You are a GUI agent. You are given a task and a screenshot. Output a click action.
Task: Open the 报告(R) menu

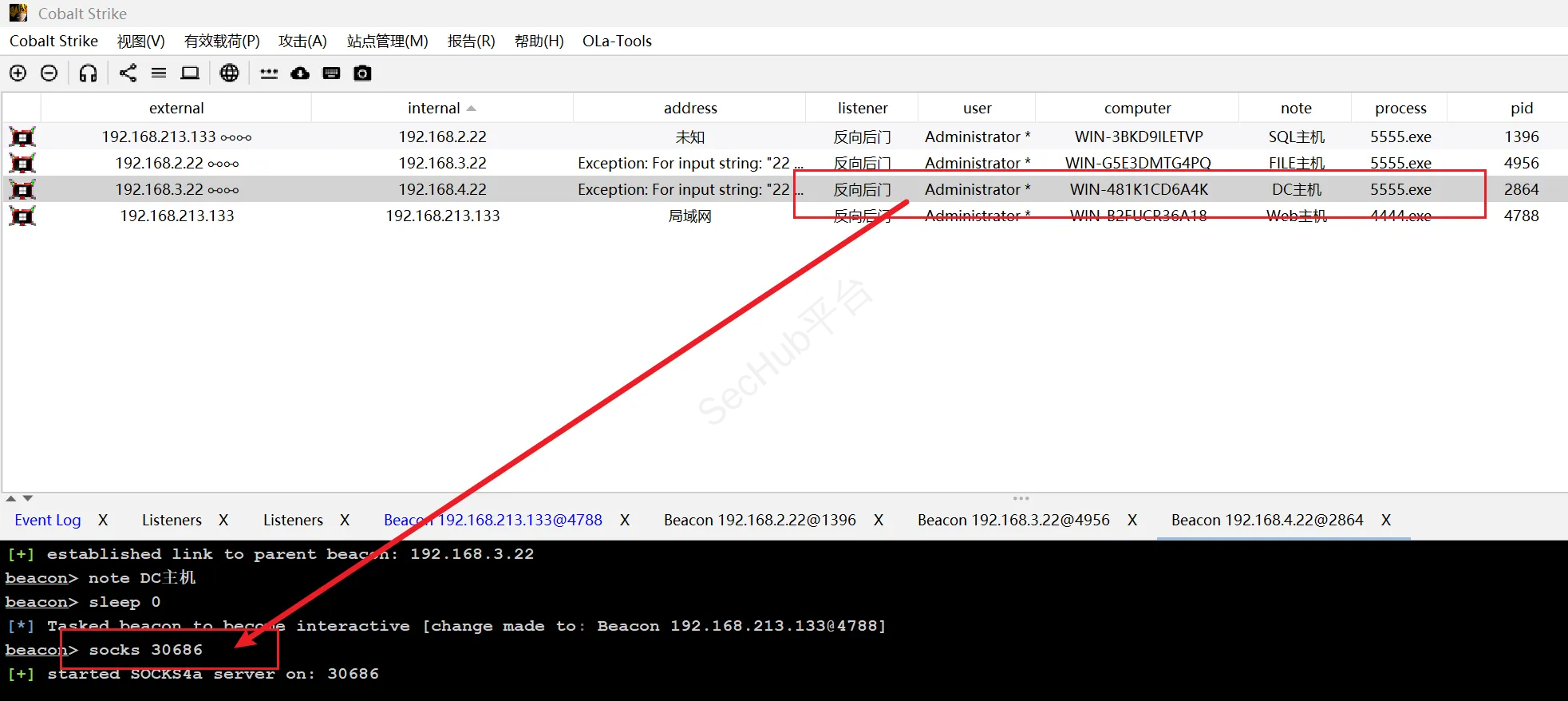[472, 41]
